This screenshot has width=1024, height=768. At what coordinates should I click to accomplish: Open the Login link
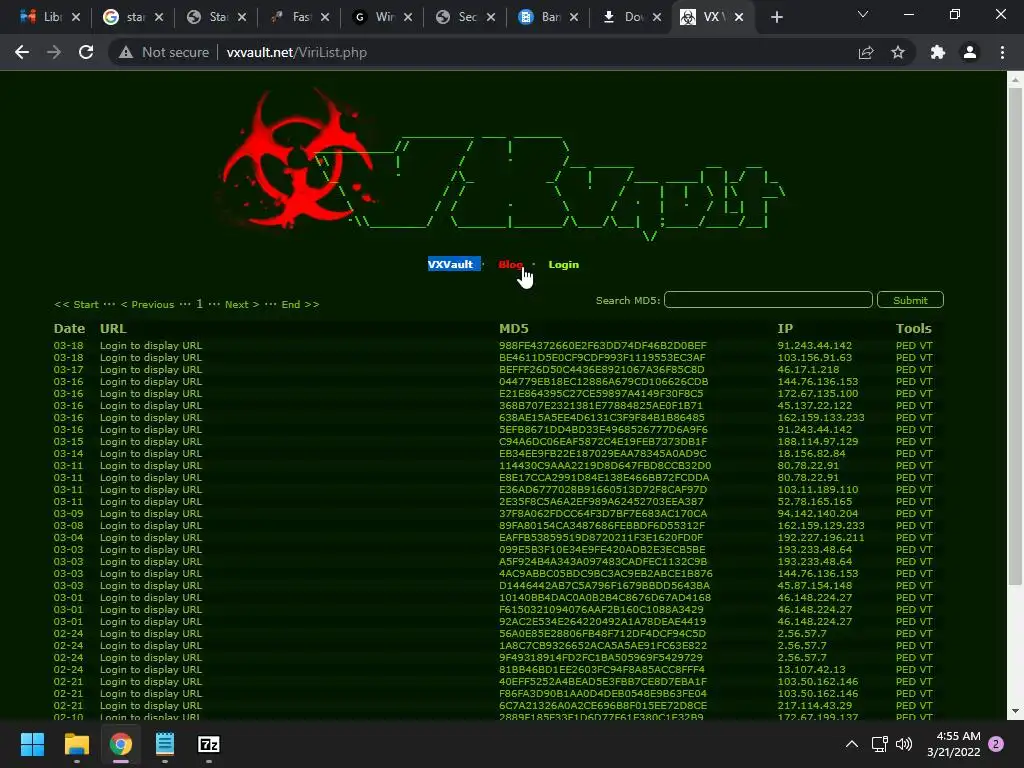click(x=564, y=264)
